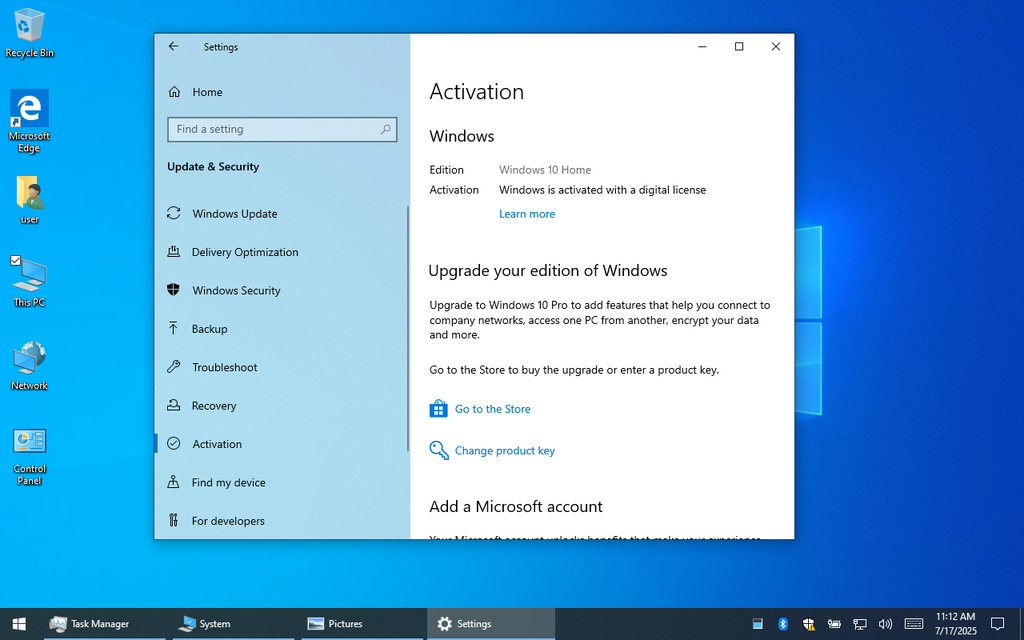Screen dimensions: 1024x640
Task: Click the Learn more link
Action: pyautogui.click(x=527, y=214)
